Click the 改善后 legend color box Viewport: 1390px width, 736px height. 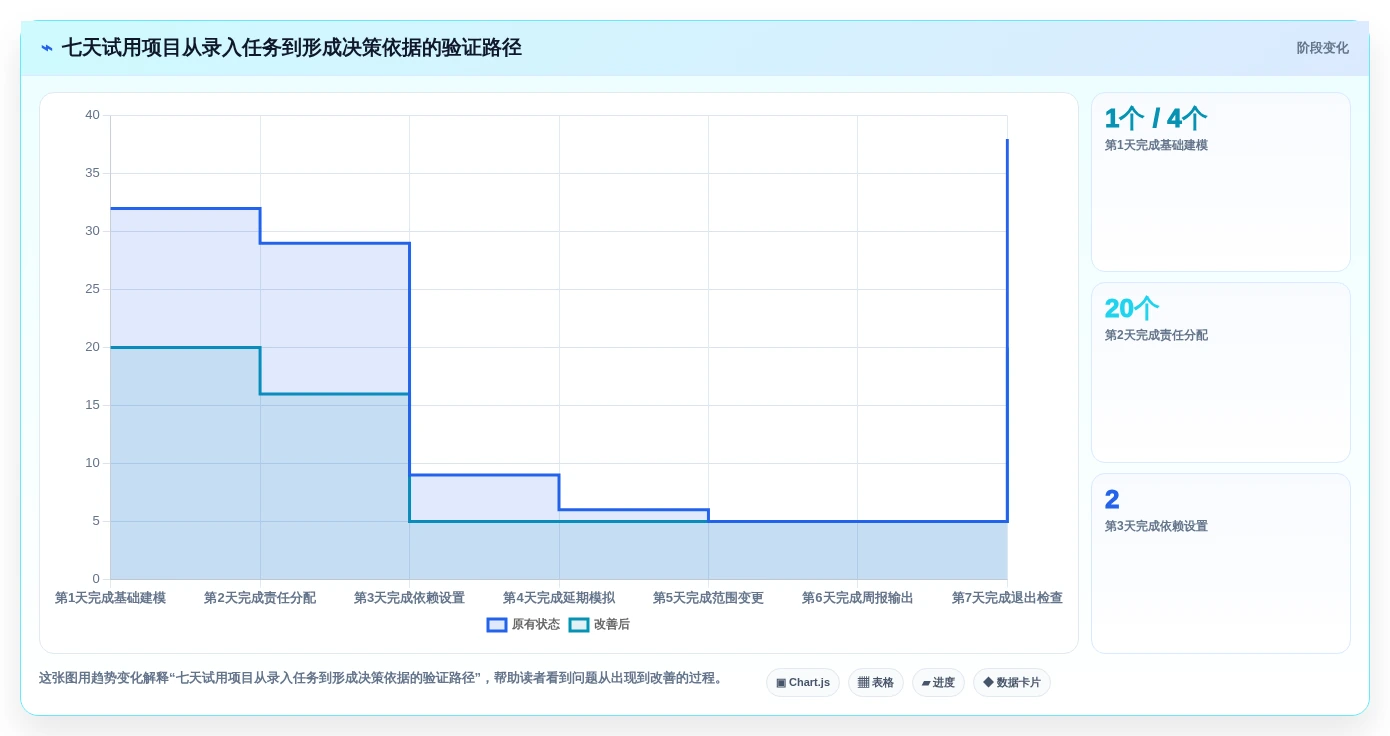(579, 625)
